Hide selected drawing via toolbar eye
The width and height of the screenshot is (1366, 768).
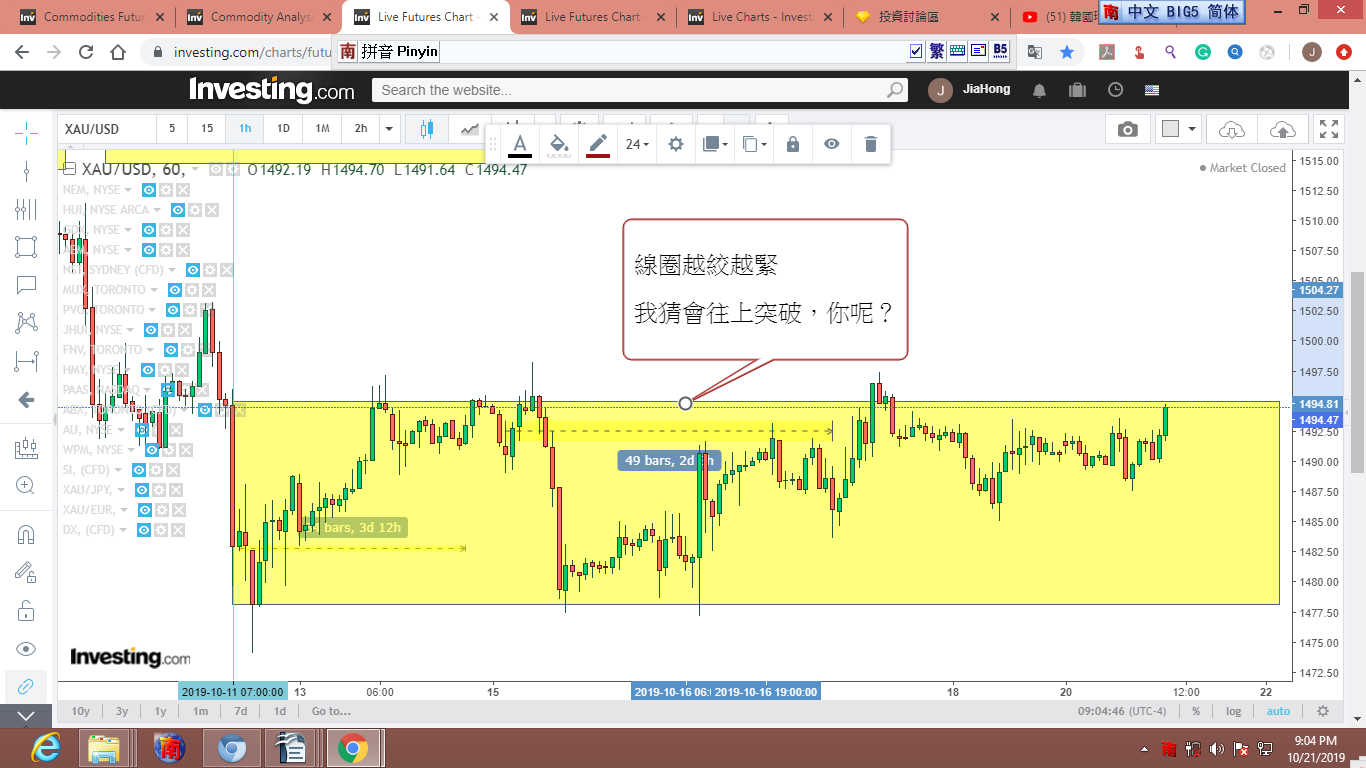[x=831, y=145]
